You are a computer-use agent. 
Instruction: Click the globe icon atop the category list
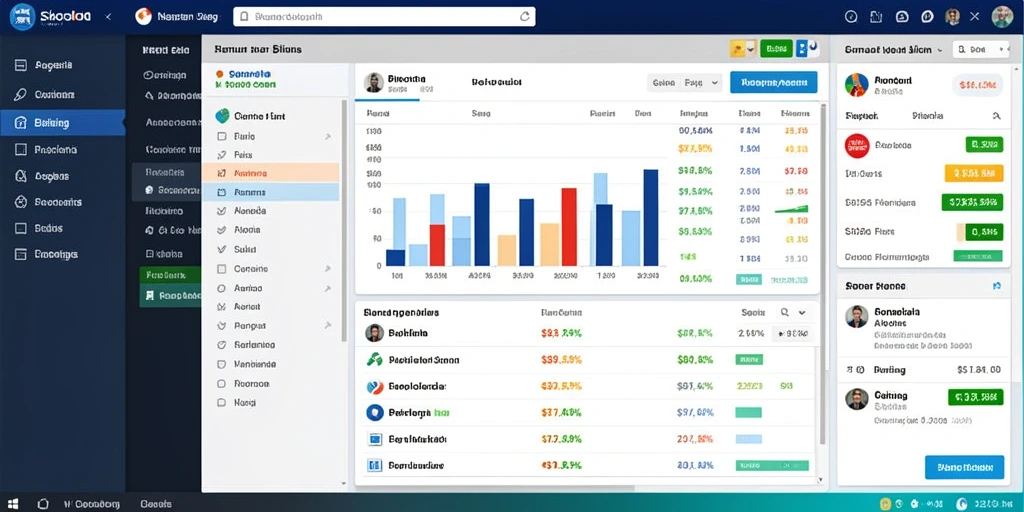click(223, 116)
